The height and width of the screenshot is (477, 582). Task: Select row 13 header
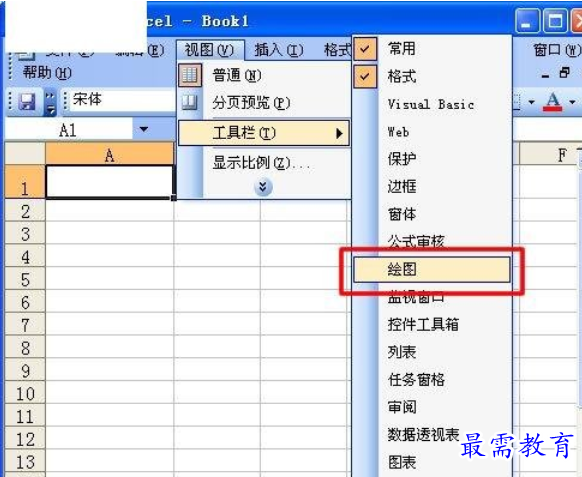pyautogui.click(x=25, y=461)
